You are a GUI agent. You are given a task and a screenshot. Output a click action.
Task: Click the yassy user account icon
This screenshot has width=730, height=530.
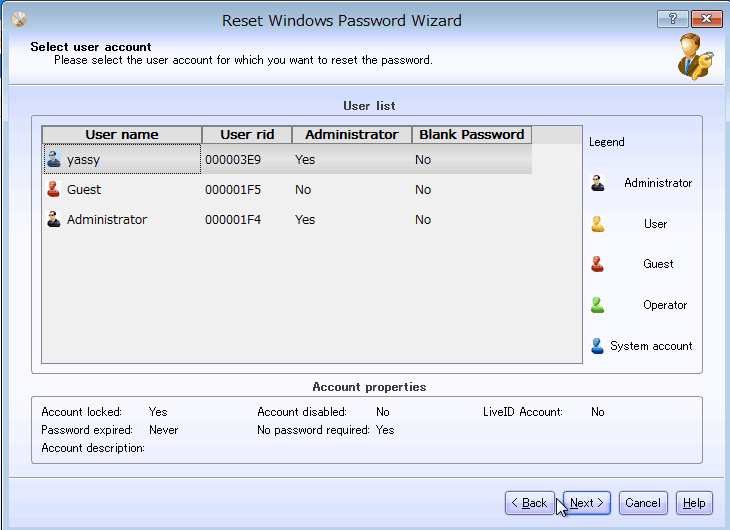(54, 160)
